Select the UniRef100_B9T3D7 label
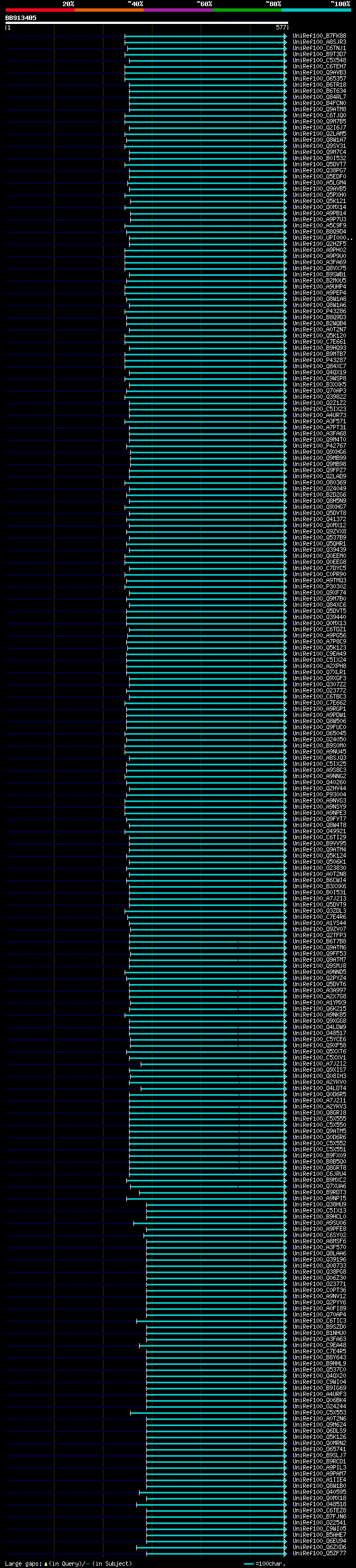The height and width of the screenshot is (1568, 356). [x=319, y=54]
